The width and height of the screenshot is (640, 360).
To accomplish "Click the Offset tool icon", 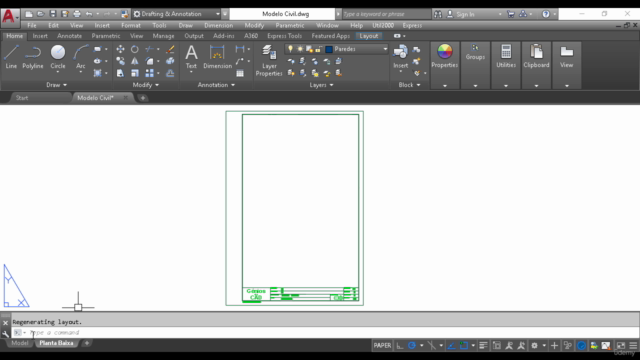I will click(x=170, y=73).
